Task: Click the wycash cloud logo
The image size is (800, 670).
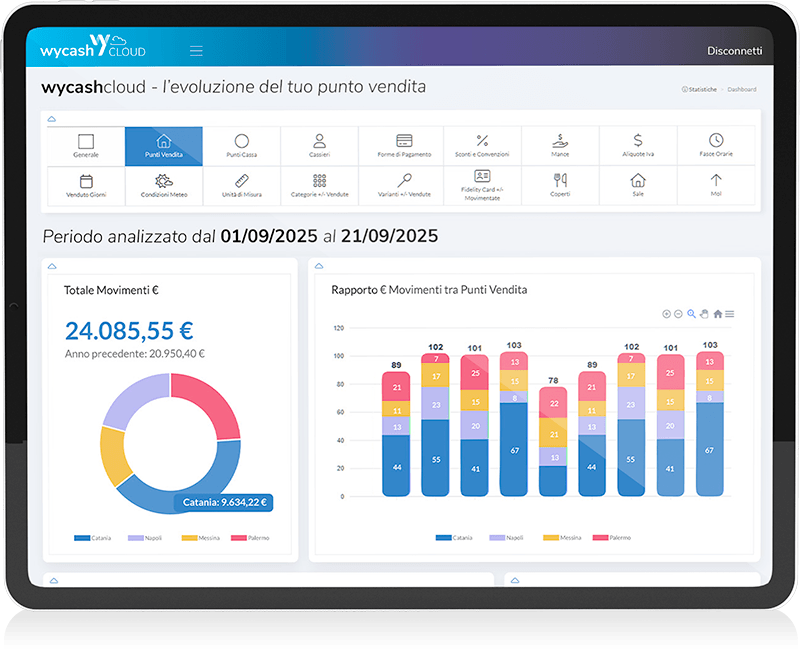Action: (x=93, y=46)
